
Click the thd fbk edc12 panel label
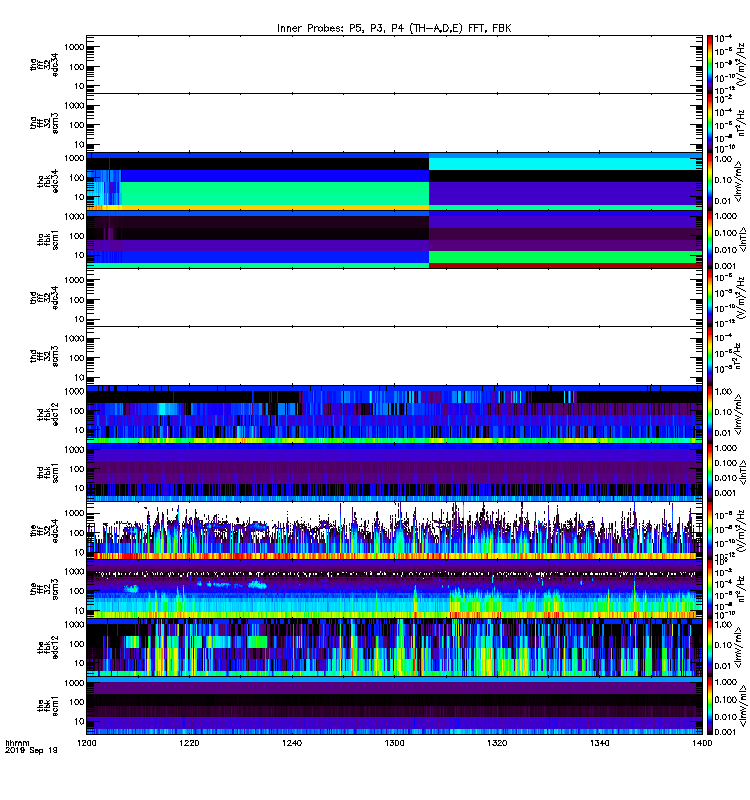point(47,414)
